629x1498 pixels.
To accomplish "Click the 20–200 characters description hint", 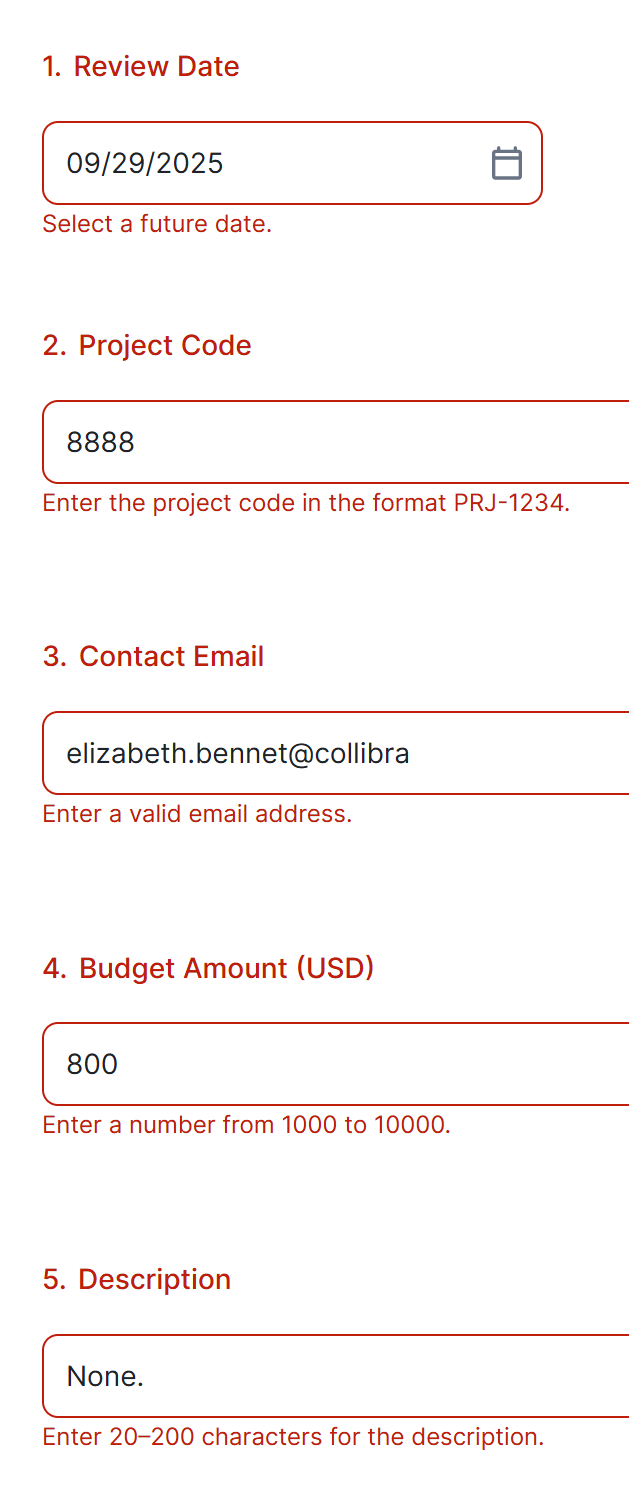I will point(293,1436).
